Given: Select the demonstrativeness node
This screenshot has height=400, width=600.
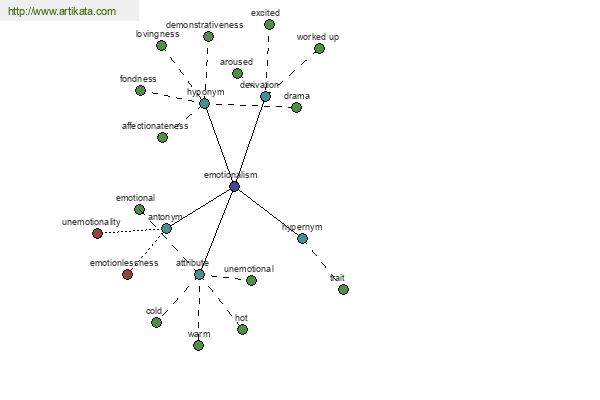Looking at the screenshot, I should click(x=209, y=37).
